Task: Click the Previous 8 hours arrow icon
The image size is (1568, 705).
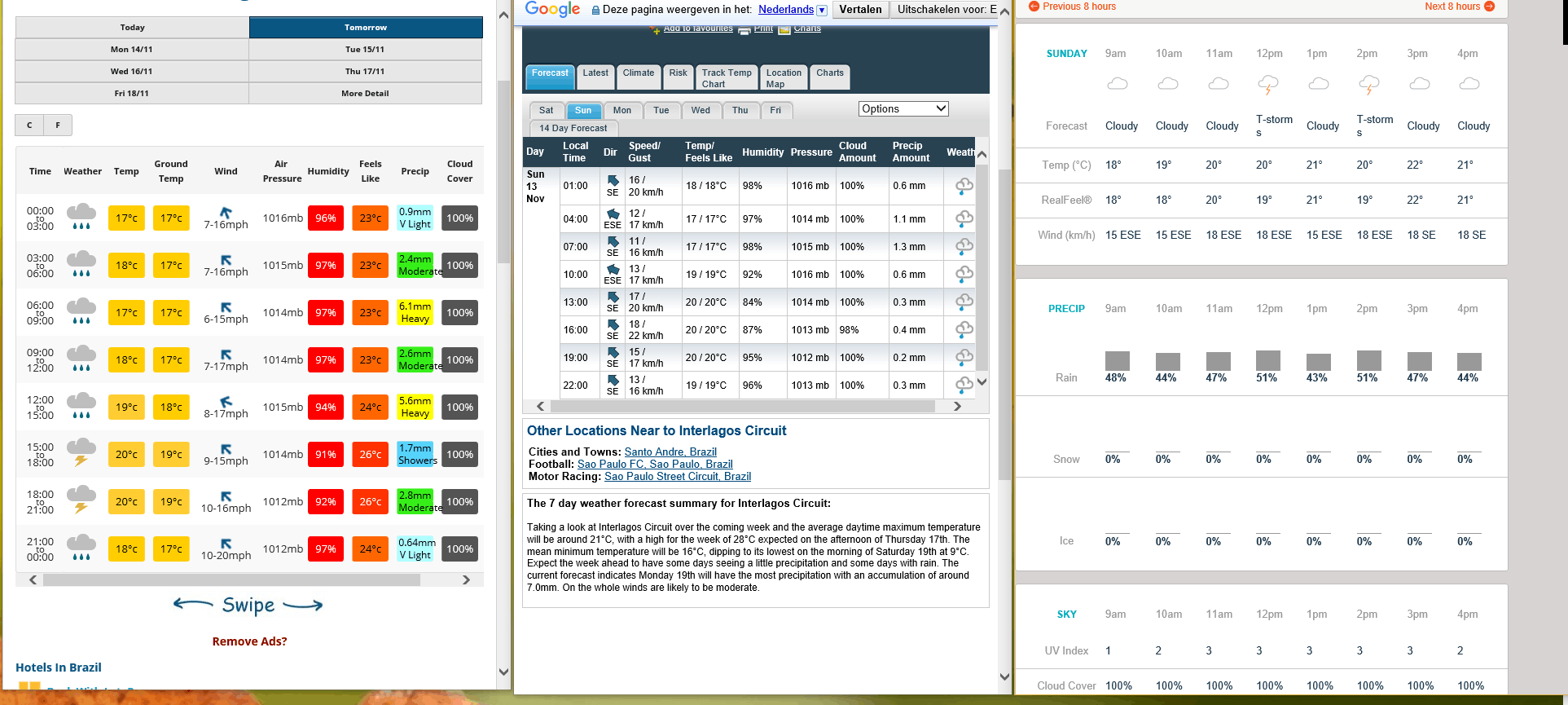Action: [x=1034, y=7]
